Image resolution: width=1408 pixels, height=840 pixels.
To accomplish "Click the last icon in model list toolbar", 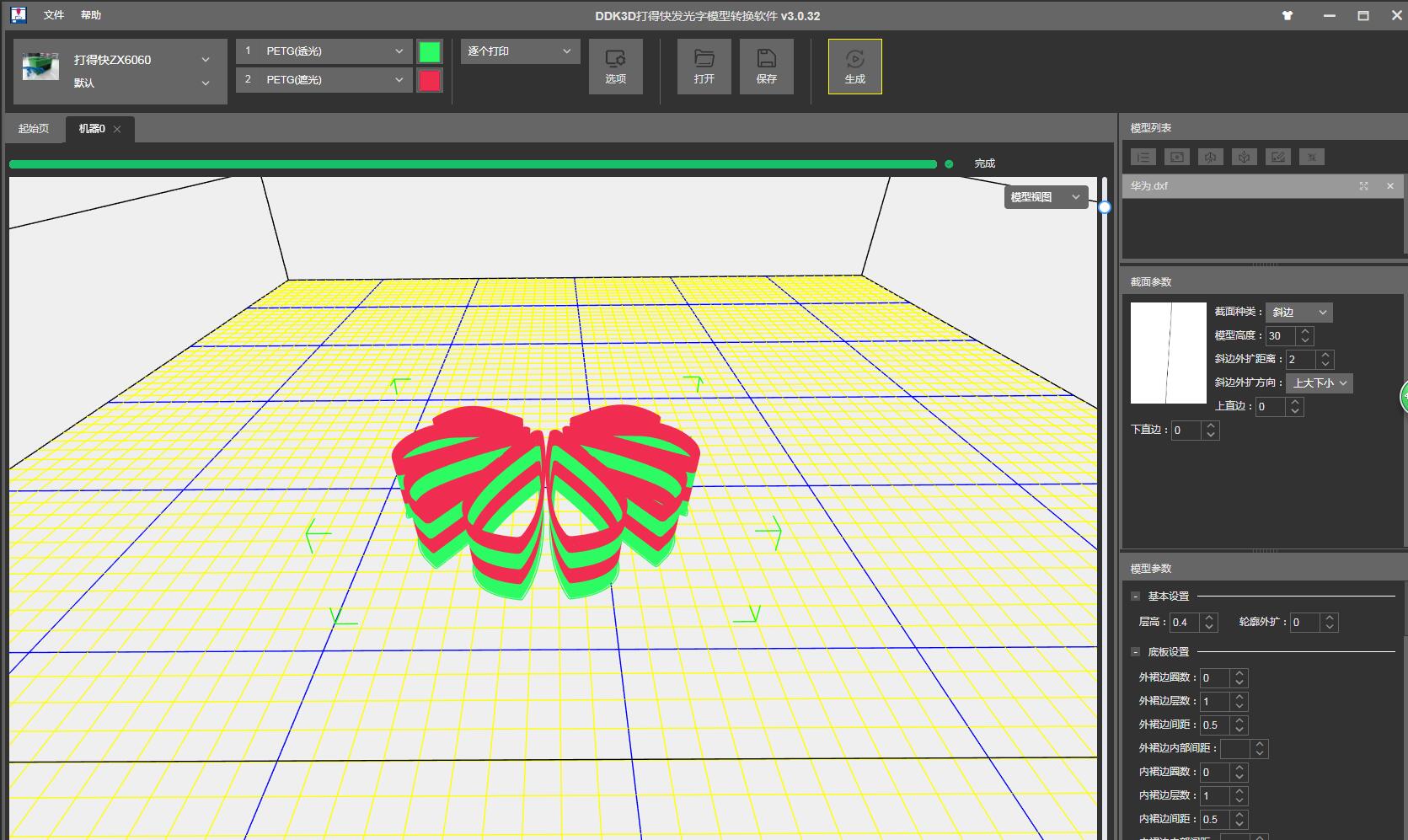I will point(1312,157).
